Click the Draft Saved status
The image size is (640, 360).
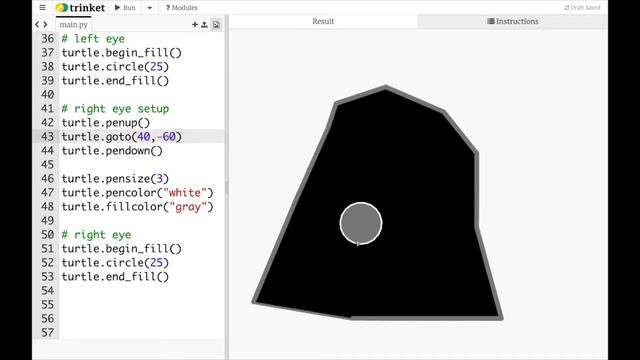582,7
